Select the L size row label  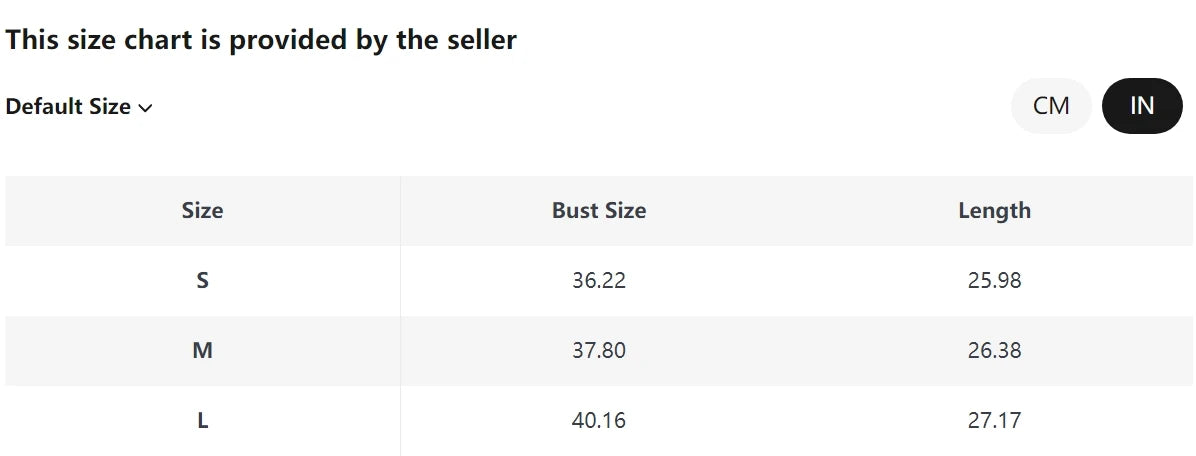(x=202, y=421)
